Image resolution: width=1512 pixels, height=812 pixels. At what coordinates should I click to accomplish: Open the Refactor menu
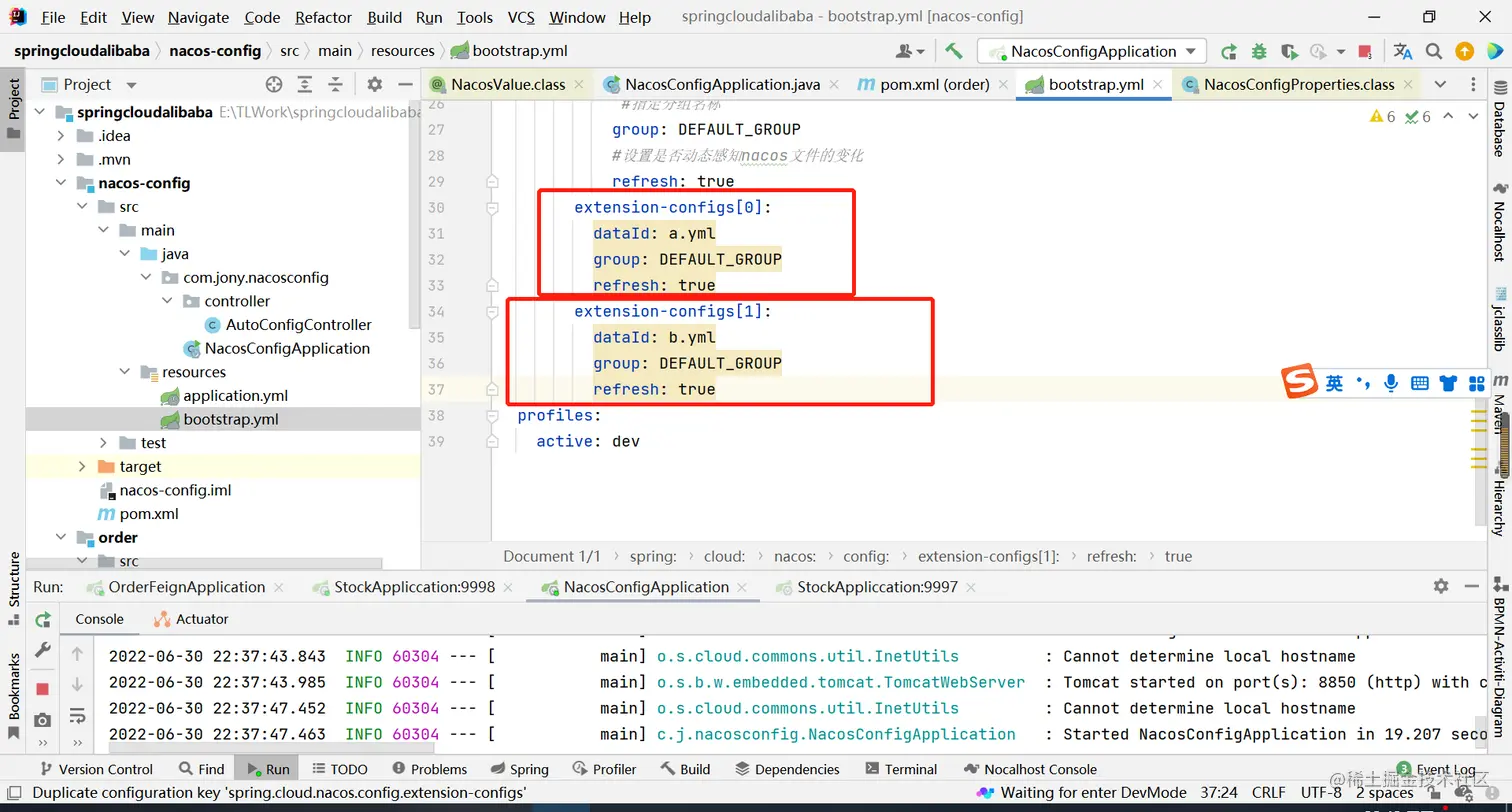(323, 17)
